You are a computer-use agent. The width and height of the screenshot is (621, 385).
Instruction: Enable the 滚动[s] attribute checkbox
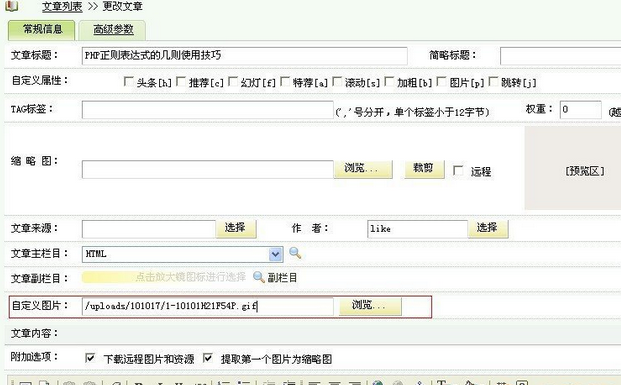tap(337, 82)
